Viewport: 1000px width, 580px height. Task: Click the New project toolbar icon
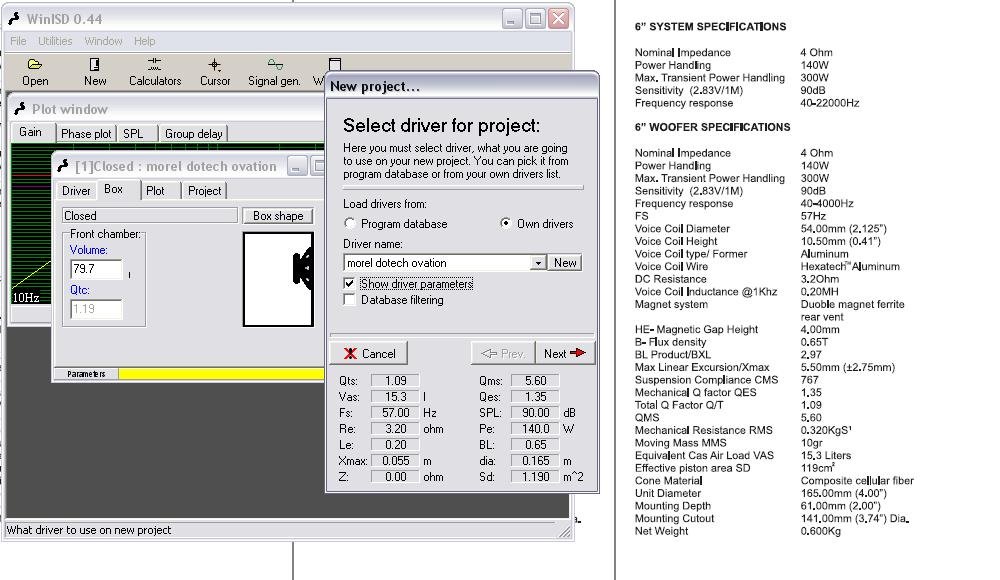point(94,64)
